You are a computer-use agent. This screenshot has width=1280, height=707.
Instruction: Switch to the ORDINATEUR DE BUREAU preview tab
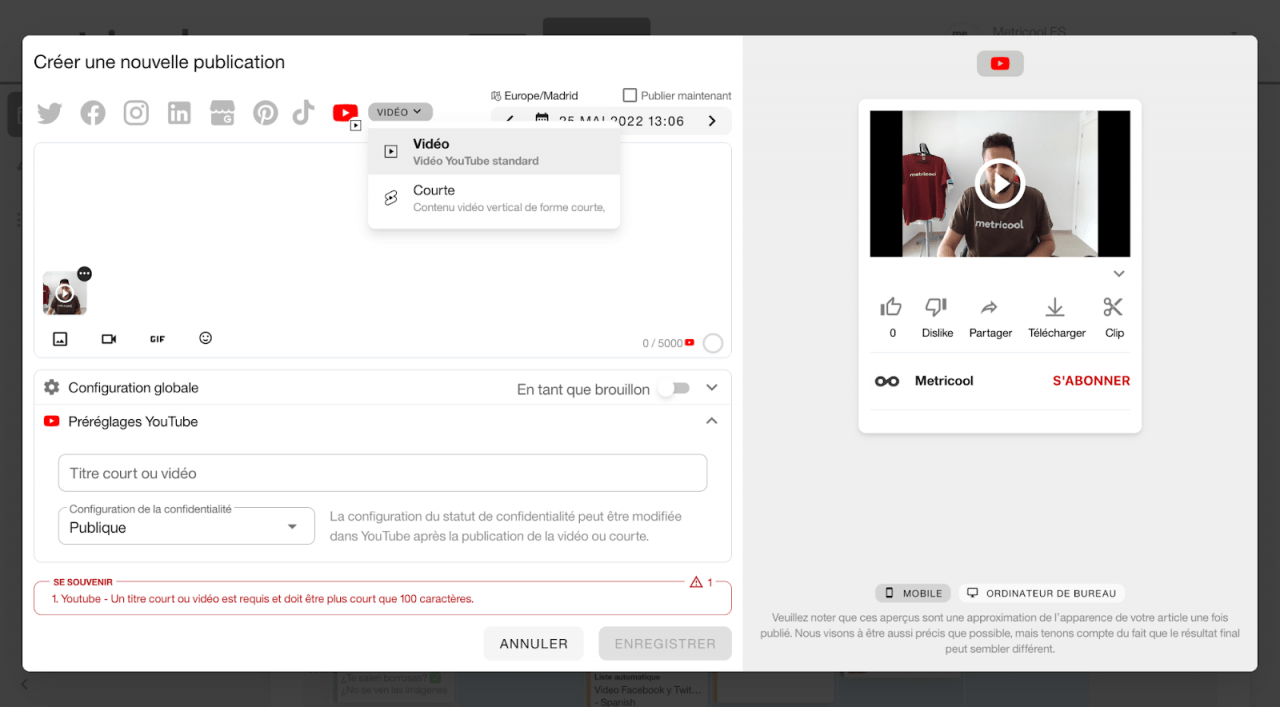[x=1041, y=593]
